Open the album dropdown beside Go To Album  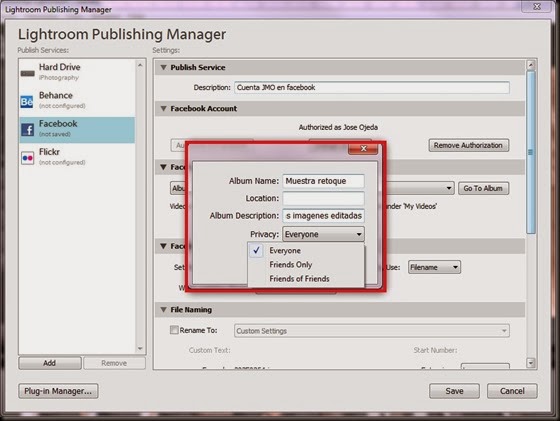point(449,188)
